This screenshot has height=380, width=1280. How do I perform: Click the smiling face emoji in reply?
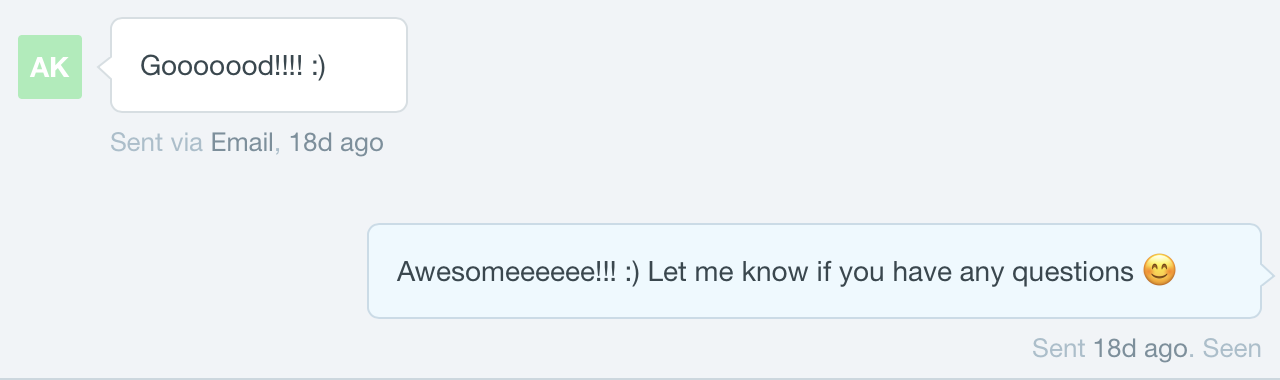pos(1159,271)
